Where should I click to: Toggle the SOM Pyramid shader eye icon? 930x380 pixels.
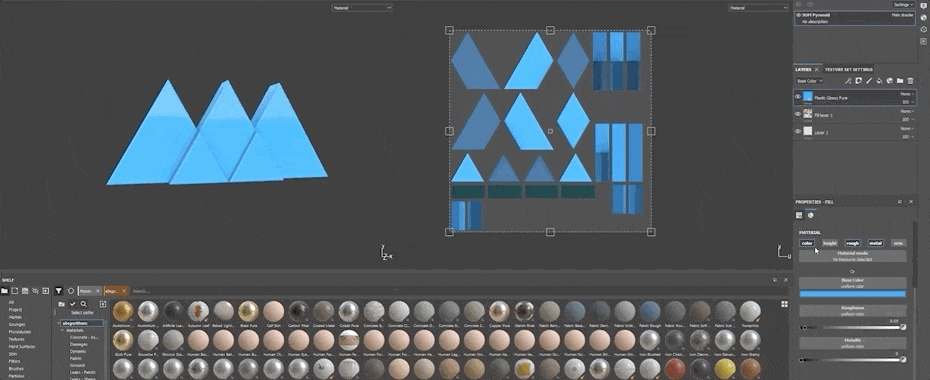click(799, 15)
